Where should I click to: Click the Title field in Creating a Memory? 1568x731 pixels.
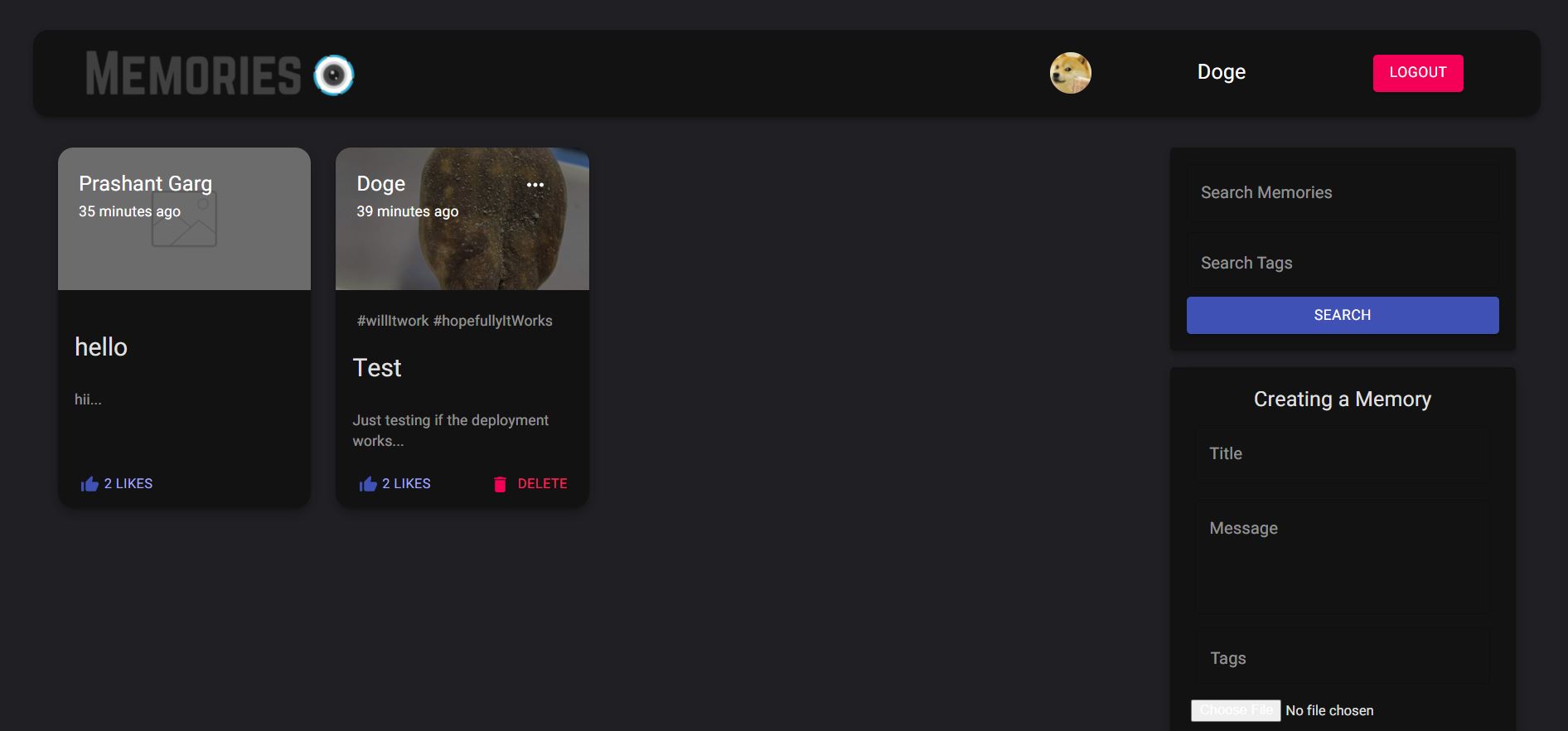tap(1342, 453)
